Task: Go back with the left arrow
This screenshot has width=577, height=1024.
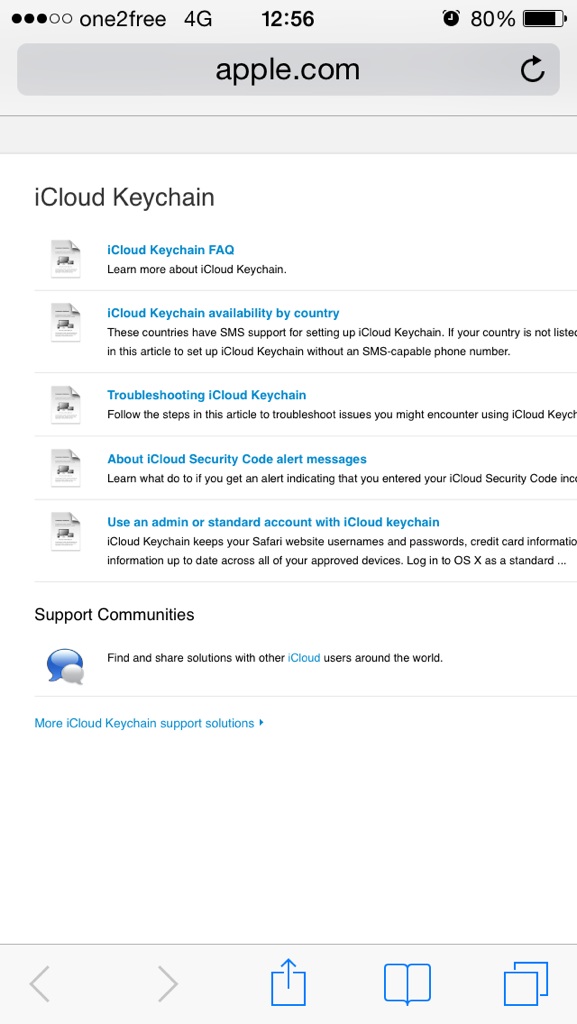Action: 40,984
